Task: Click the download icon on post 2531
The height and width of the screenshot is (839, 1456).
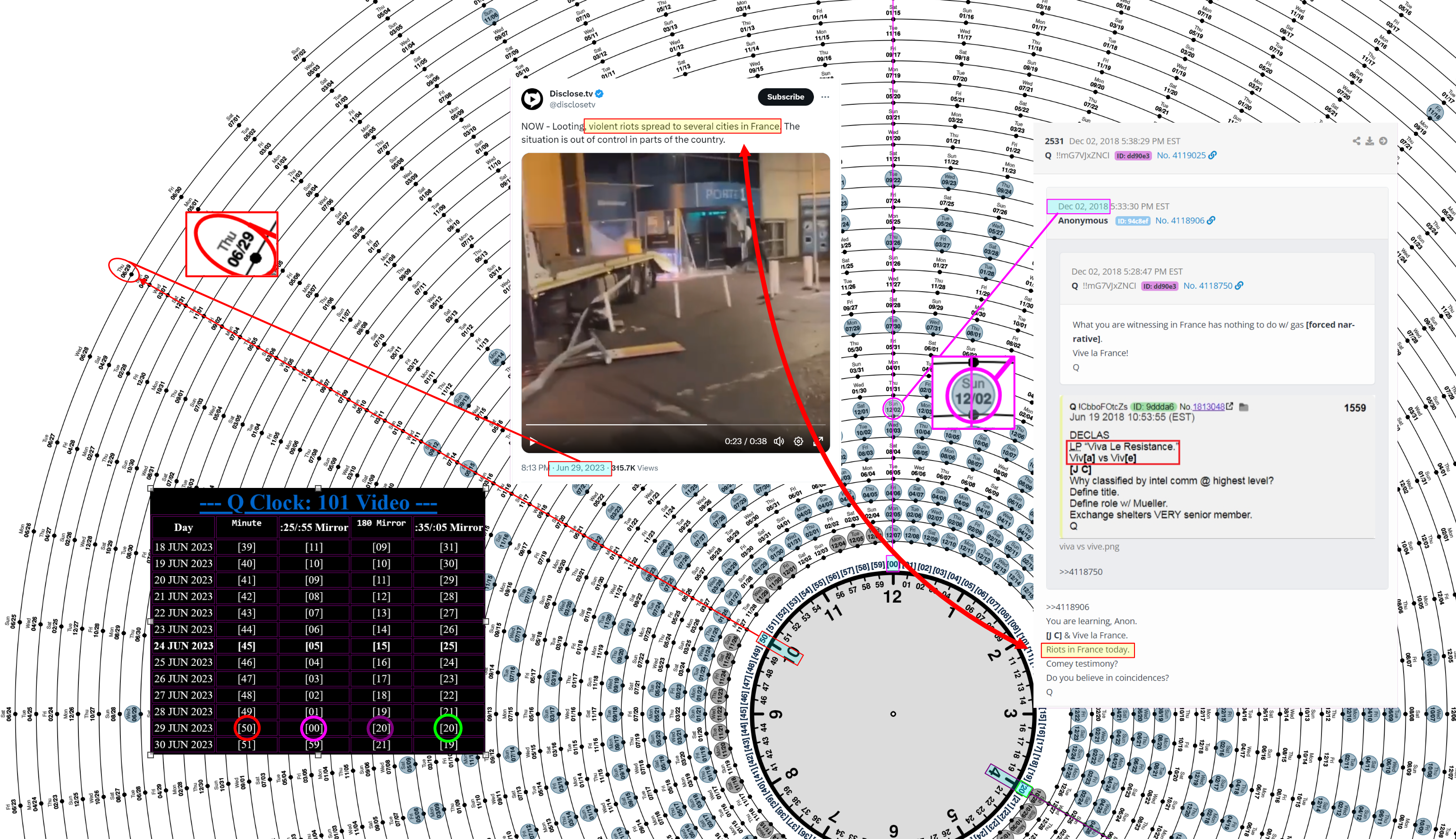Action: pos(1370,141)
